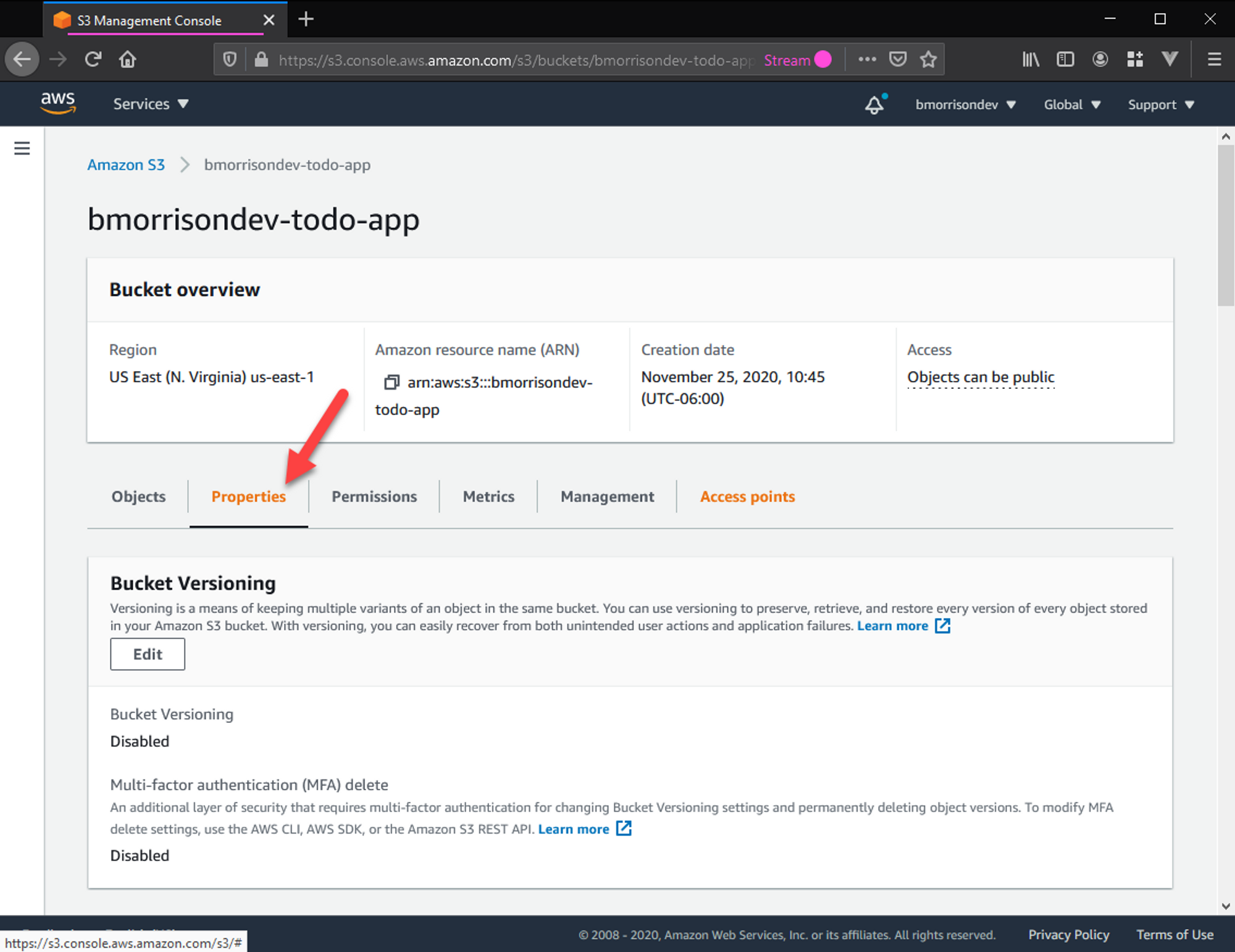Open the Terms of Use footer link
This screenshot has height=952, width=1235.
point(1174,935)
